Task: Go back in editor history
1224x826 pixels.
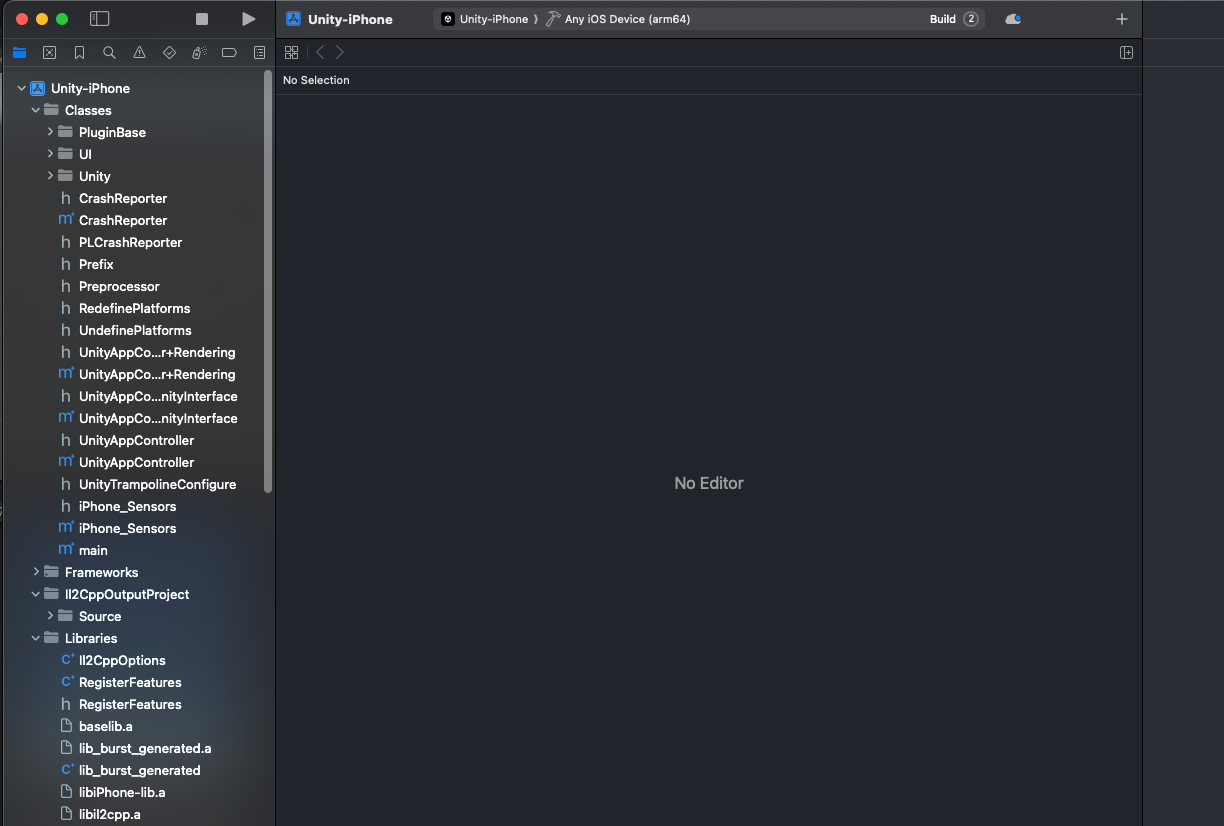Action: [320, 53]
